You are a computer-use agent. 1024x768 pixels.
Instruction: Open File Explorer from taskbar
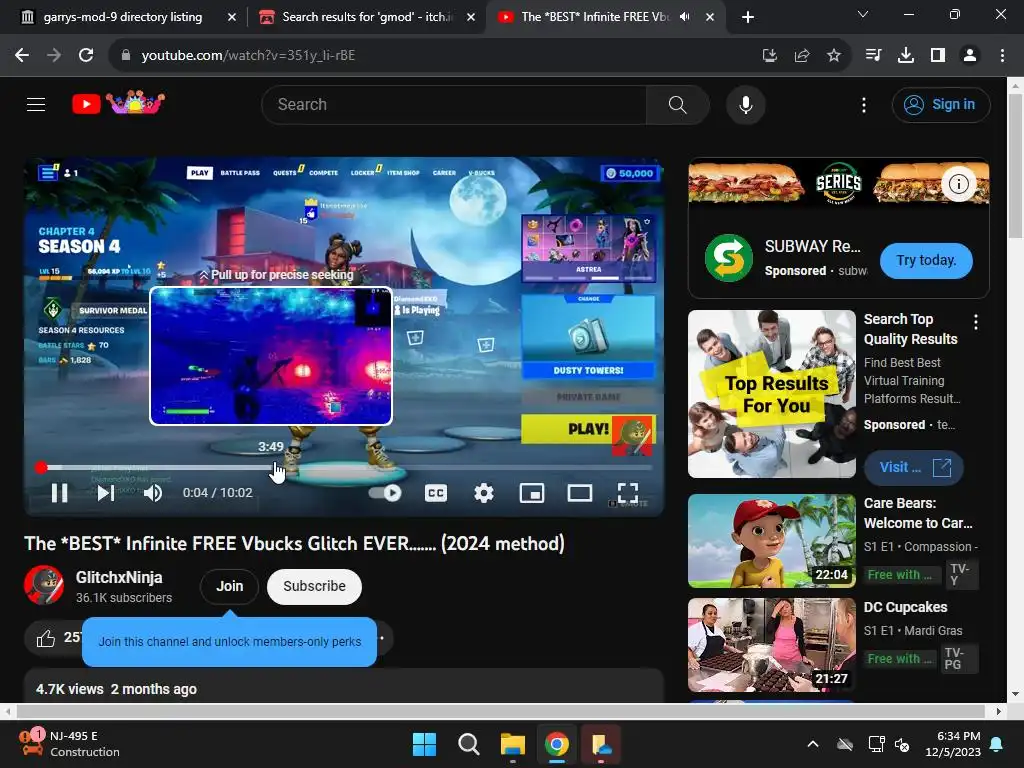point(513,744)
